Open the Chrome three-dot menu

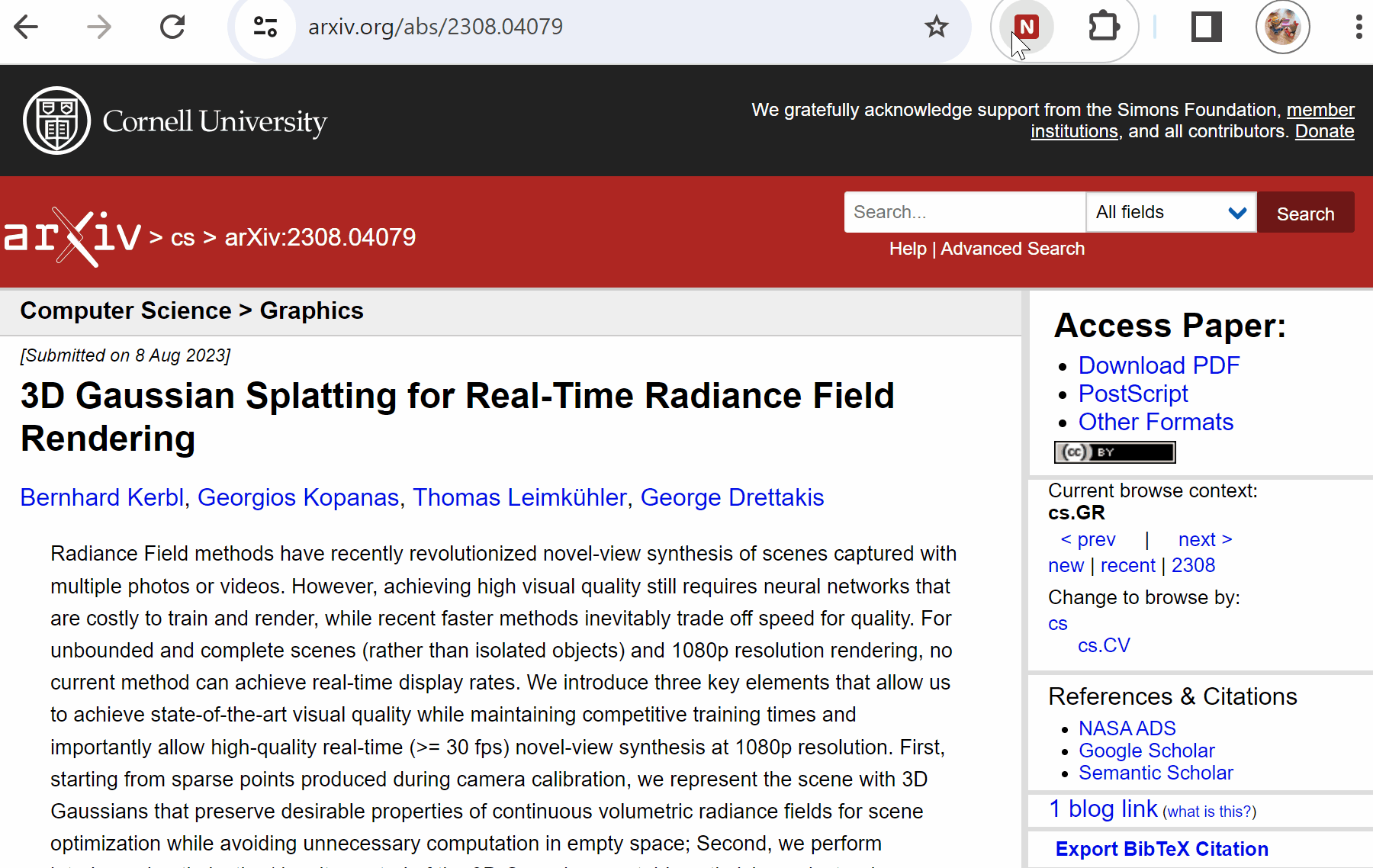pyautogui.click(x=1358, y=27)
